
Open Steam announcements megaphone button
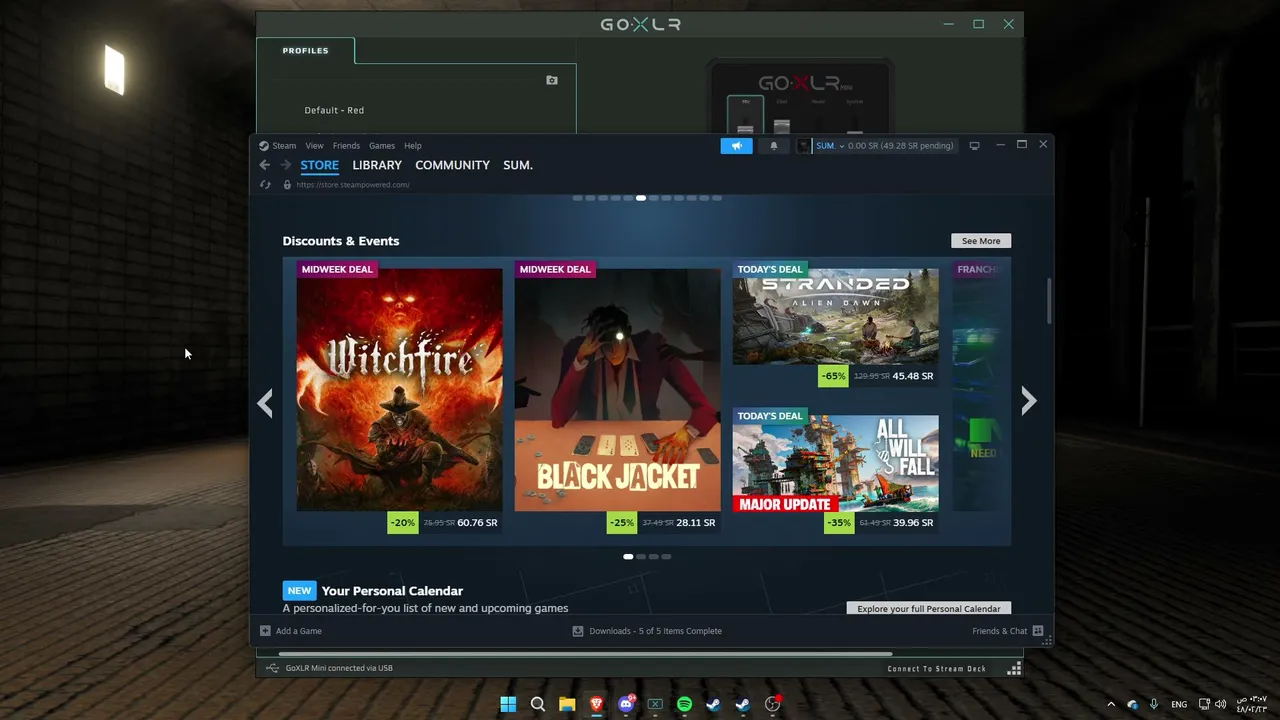tap(736, 146)
